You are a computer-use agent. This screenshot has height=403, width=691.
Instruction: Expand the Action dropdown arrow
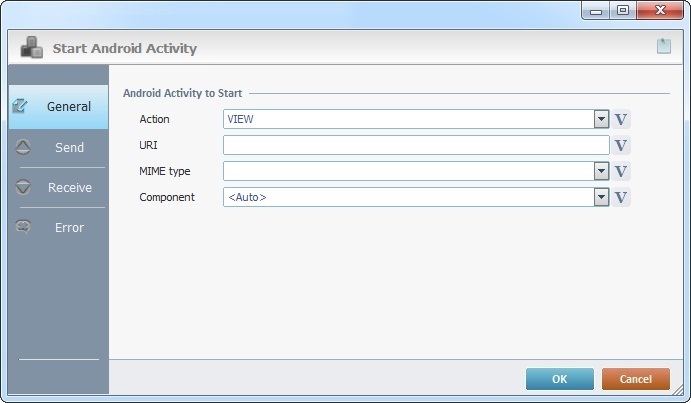pyautogui.click(x=601, y=119)
